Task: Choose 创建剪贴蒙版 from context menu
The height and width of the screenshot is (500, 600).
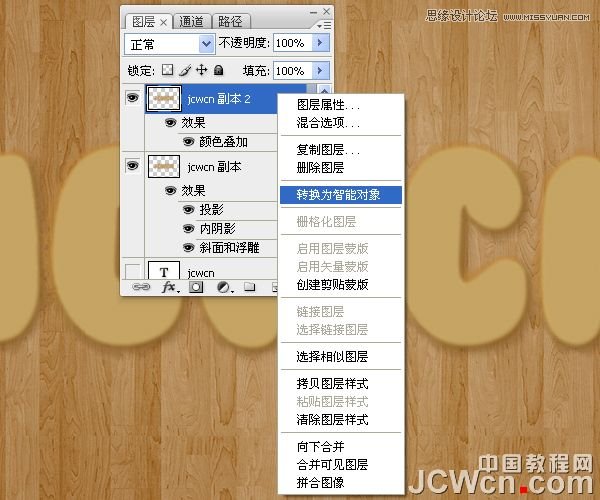Action: point(332,285)
